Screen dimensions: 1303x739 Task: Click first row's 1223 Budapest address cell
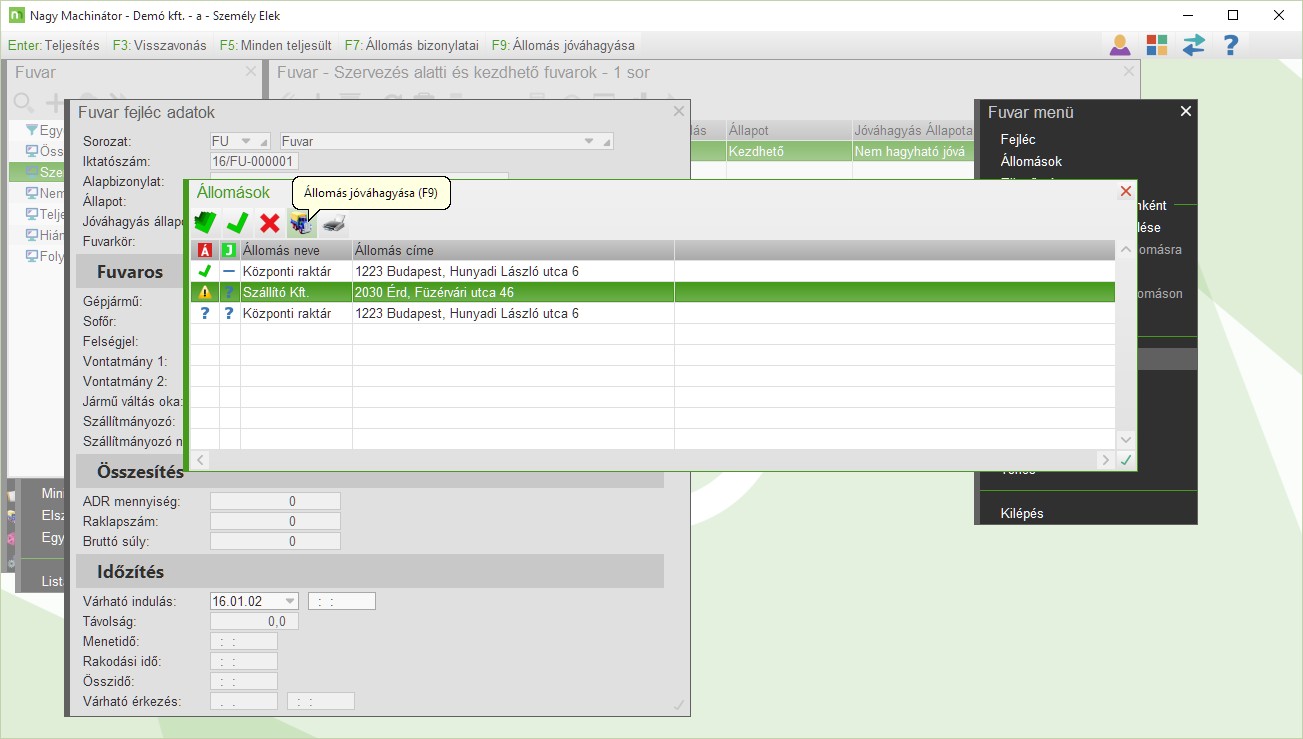(x=513, y=271)
